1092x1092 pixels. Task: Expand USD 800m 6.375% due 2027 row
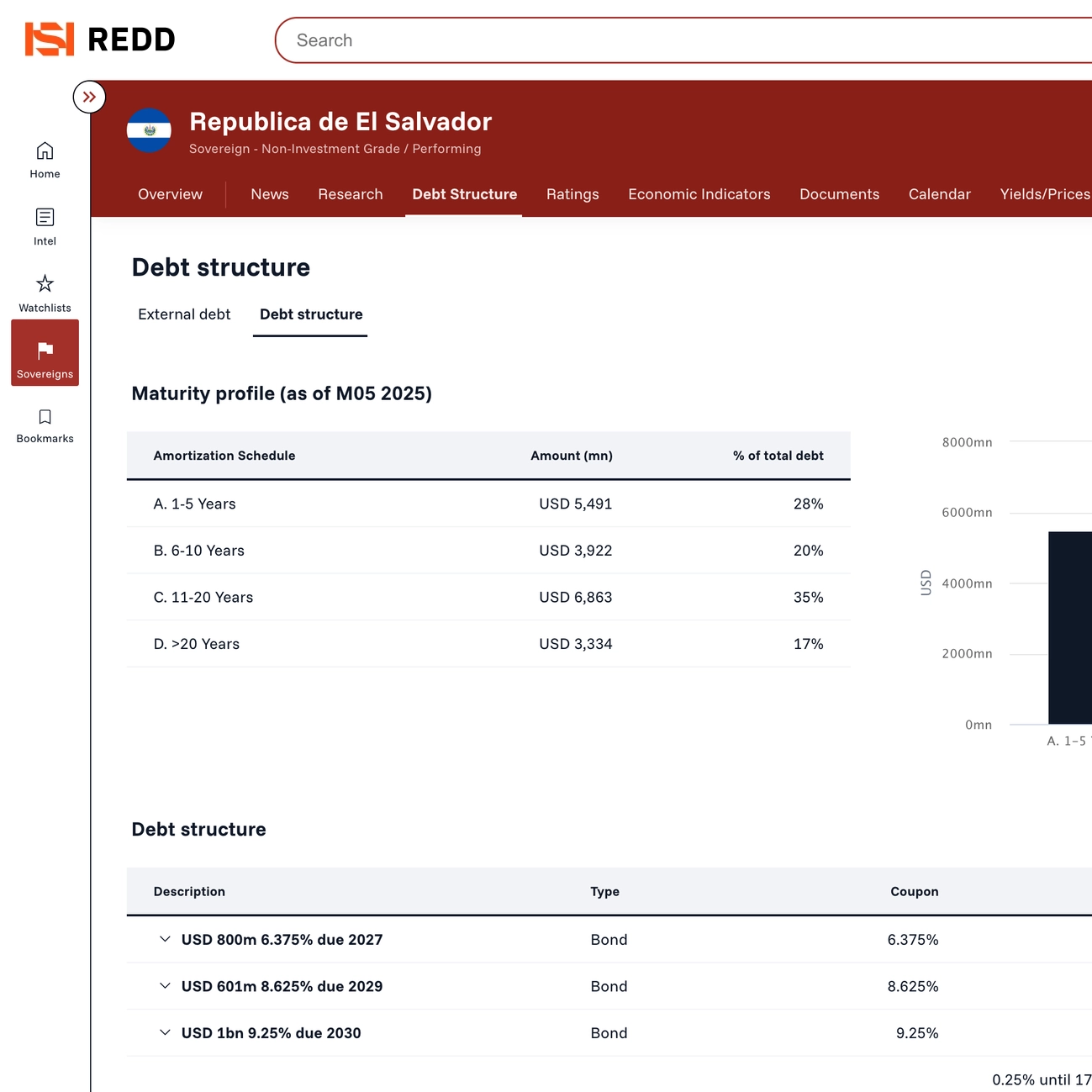click(x=165, y=939)
